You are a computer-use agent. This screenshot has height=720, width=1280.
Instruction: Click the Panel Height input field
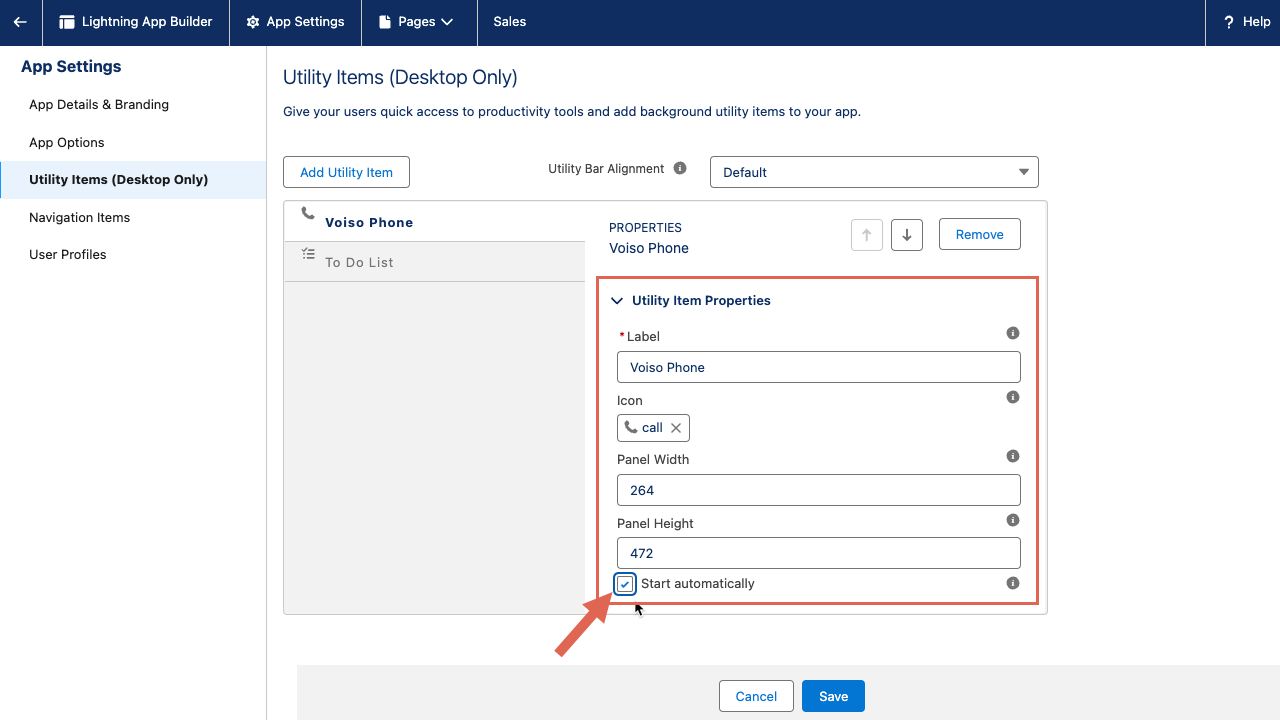[819, 553]
